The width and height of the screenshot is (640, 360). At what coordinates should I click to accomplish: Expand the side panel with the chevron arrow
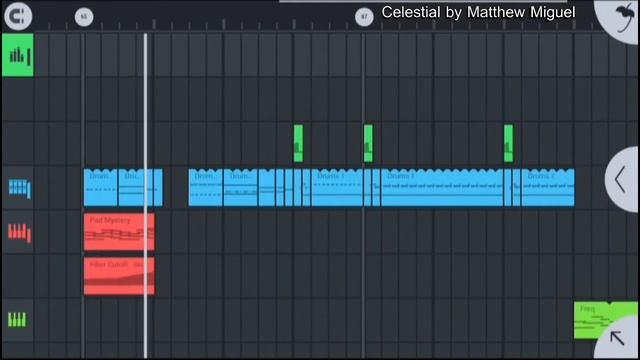point(622,180)
